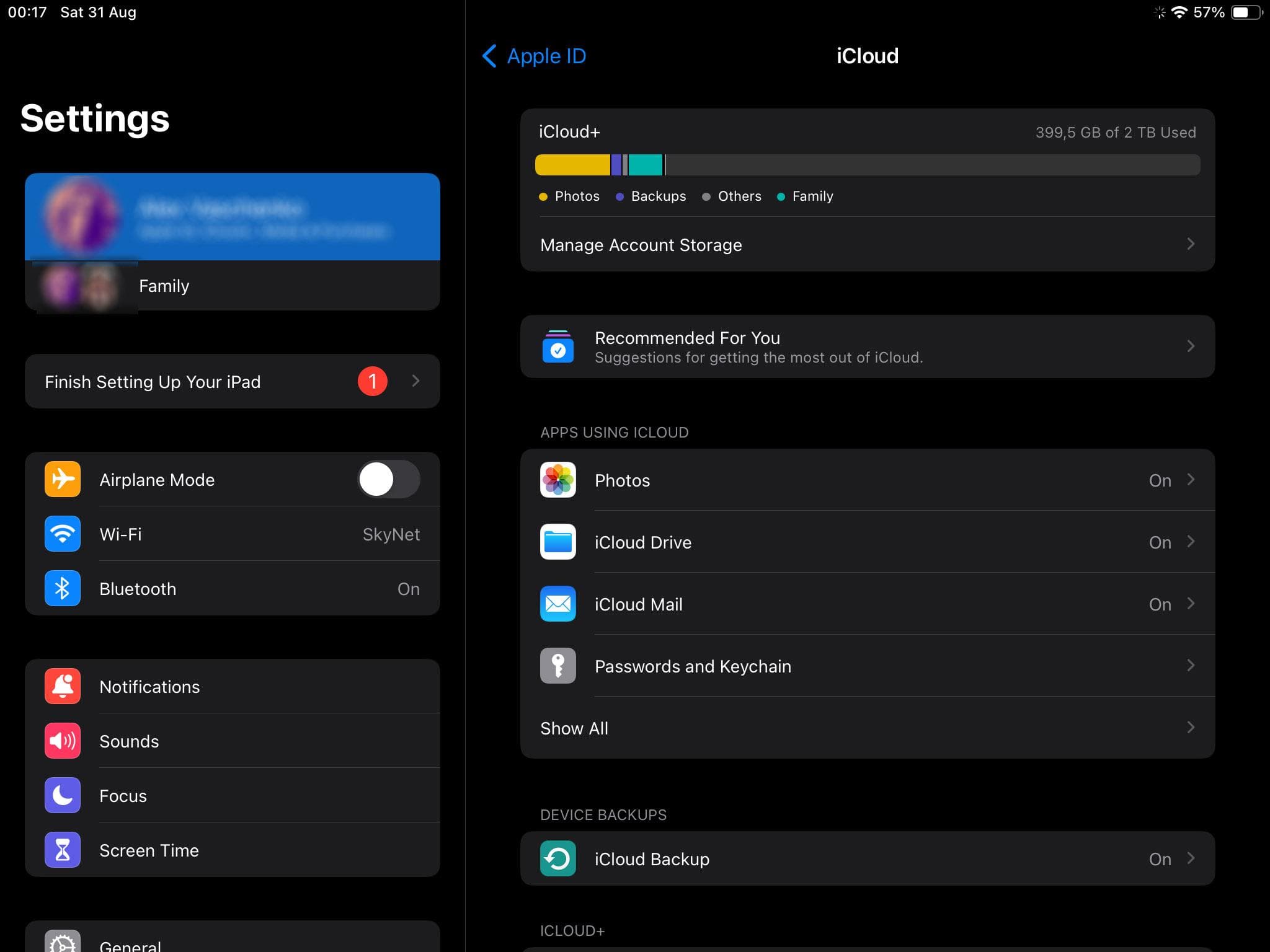
Task: Tap the 57% battery percentage
Action: tap(1209, 12)
